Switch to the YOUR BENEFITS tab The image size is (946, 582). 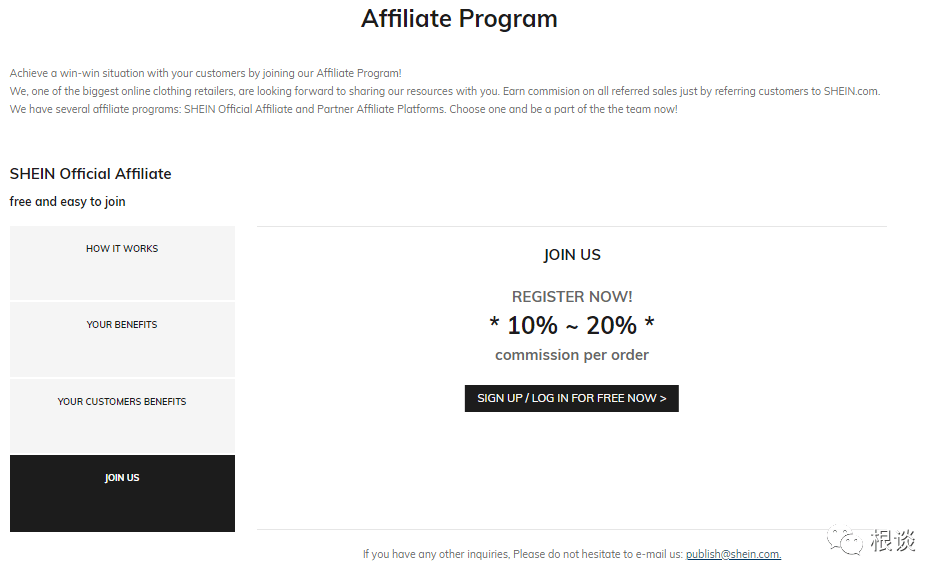pyautogui.click(x=122, y=338)
